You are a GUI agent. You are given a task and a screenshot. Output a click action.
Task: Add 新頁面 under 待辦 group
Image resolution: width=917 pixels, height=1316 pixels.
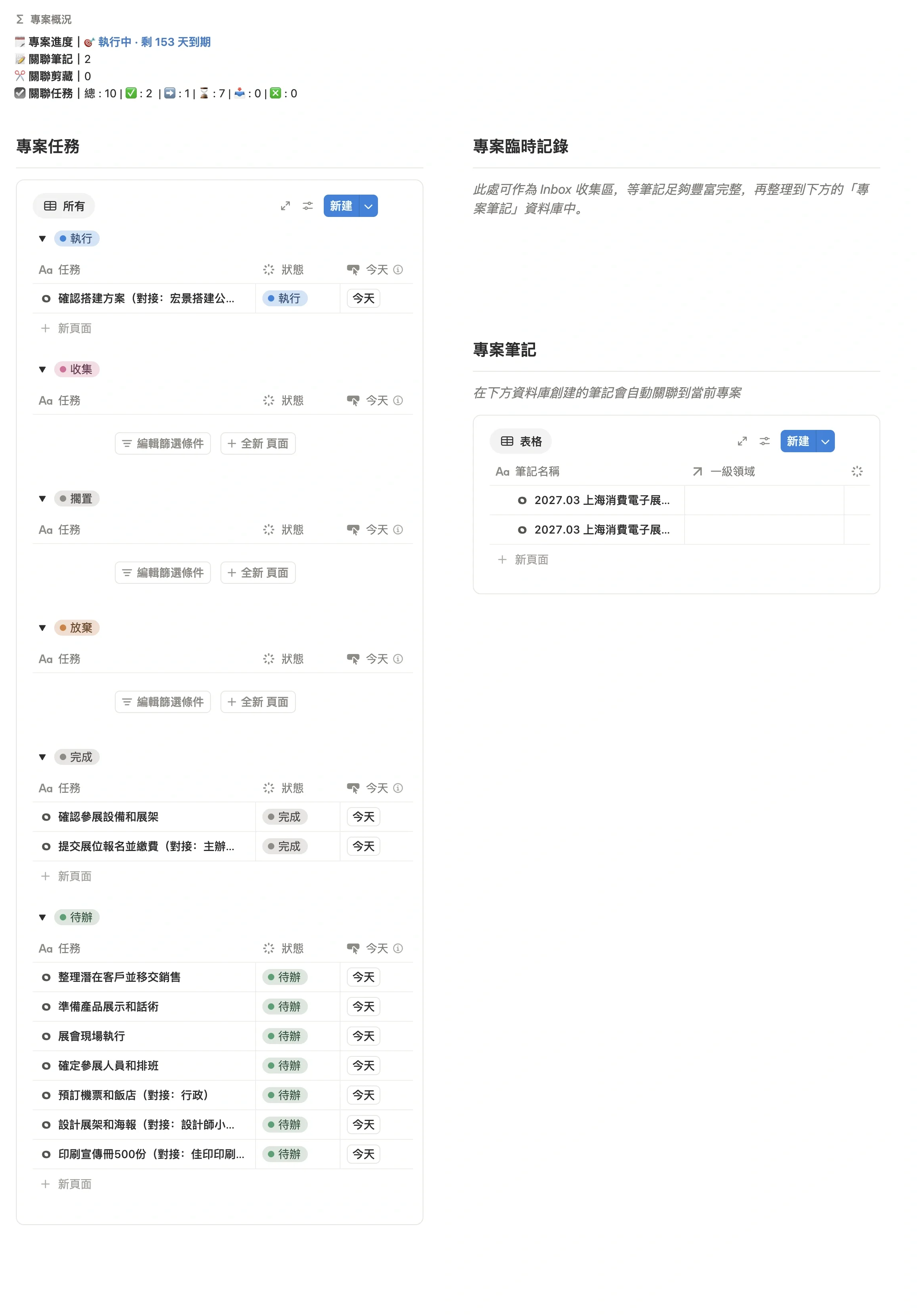(x=67, y=1184)
